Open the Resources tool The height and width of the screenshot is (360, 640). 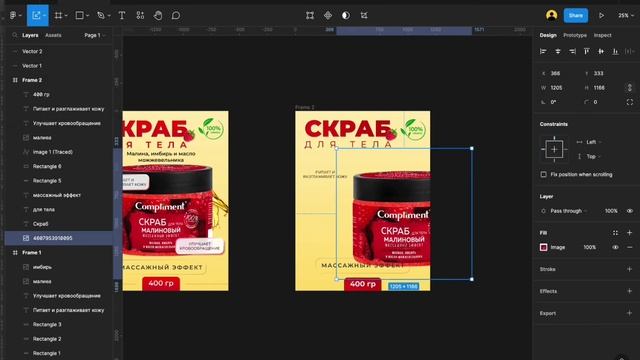click(x=140, y=16)
